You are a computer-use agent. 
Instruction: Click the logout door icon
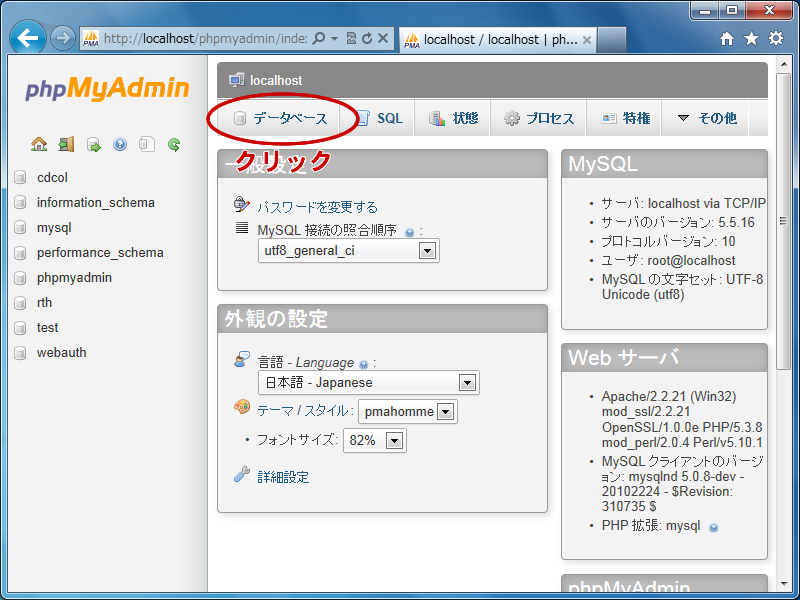[x=66, y=144]
